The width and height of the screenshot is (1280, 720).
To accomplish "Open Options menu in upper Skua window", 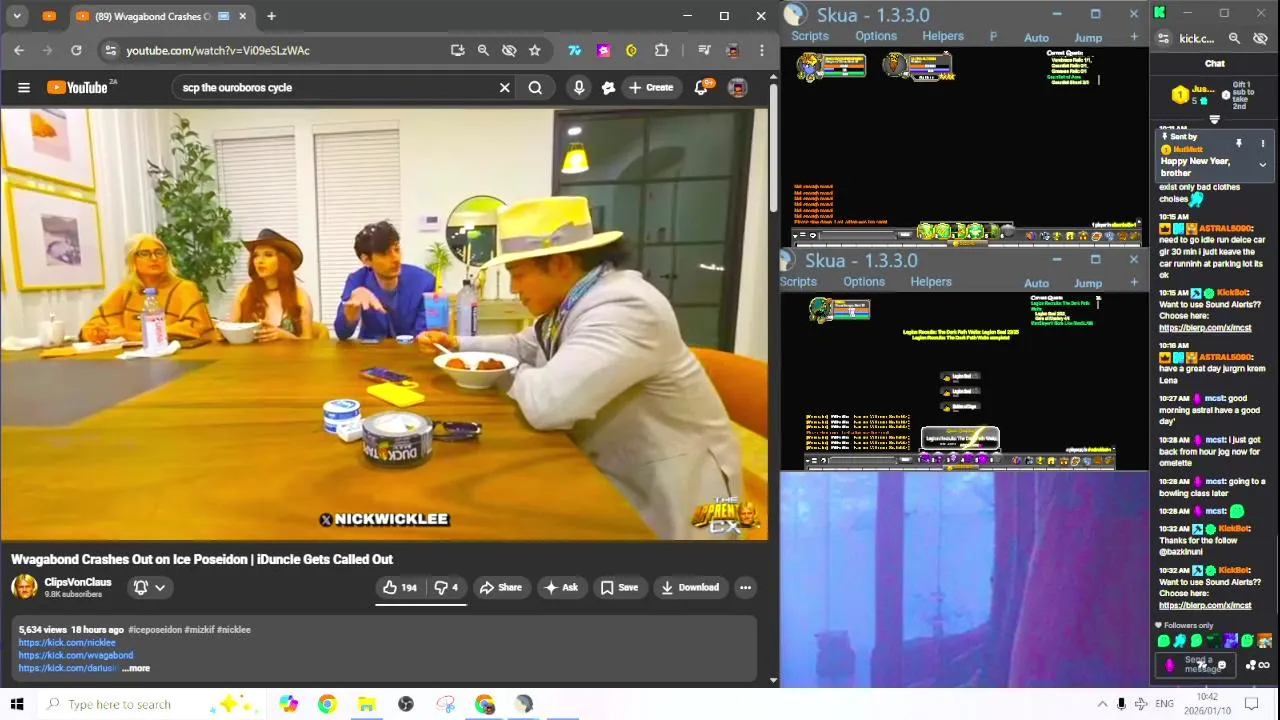I will 876,36.
